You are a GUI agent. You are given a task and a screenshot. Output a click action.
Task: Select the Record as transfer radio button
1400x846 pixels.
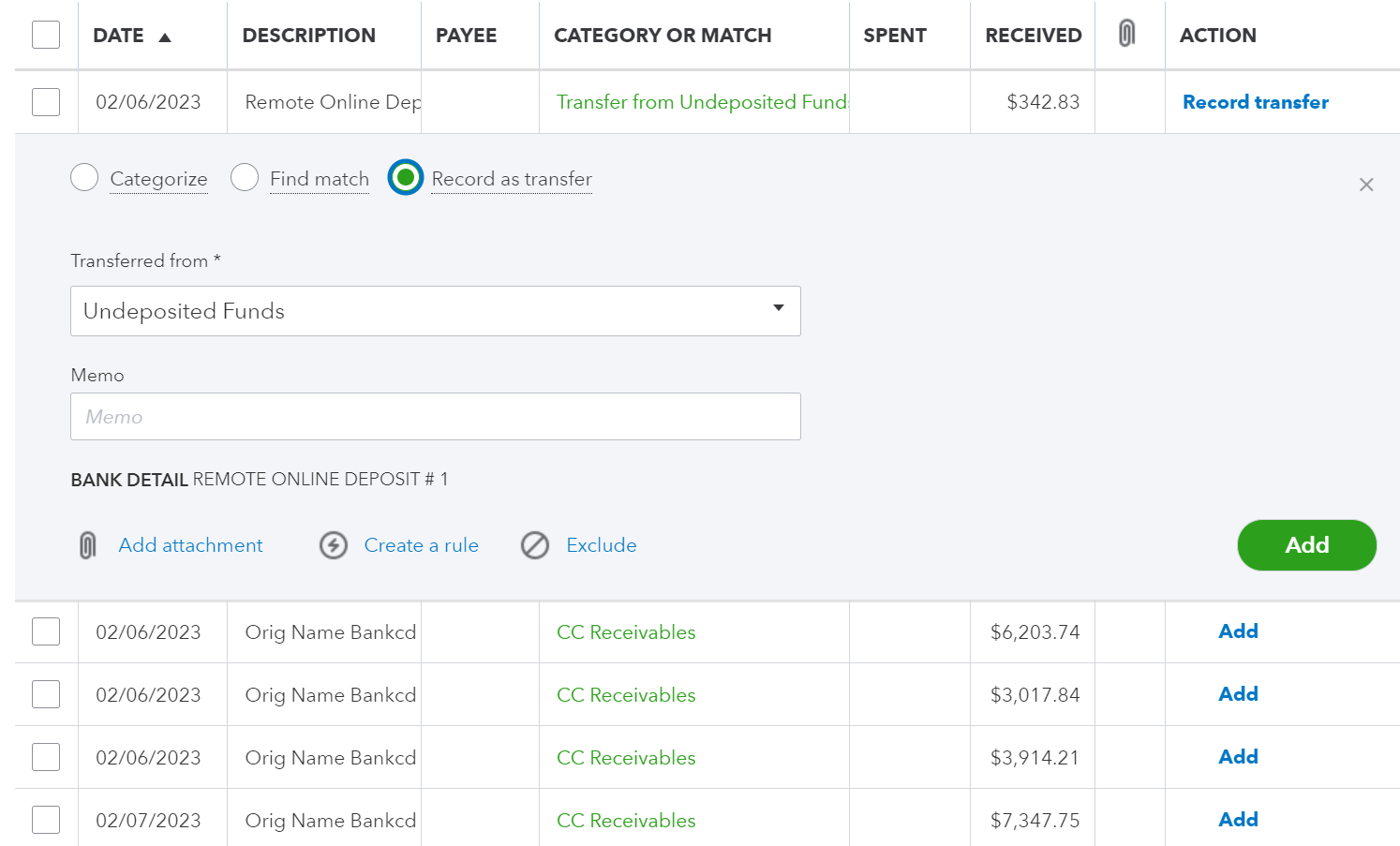(406, 177)
